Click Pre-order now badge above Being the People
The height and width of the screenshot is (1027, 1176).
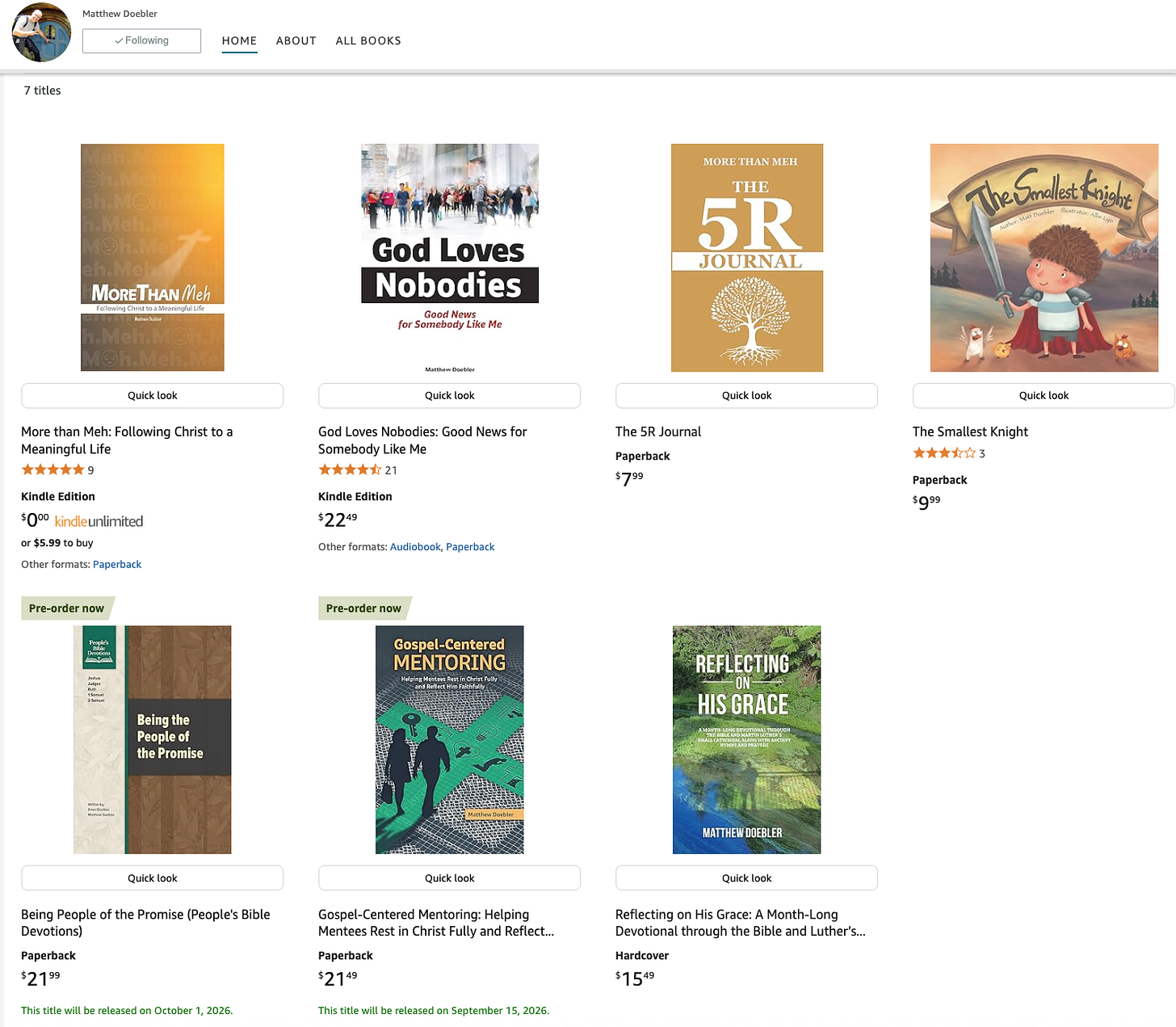tap(67, 608)
